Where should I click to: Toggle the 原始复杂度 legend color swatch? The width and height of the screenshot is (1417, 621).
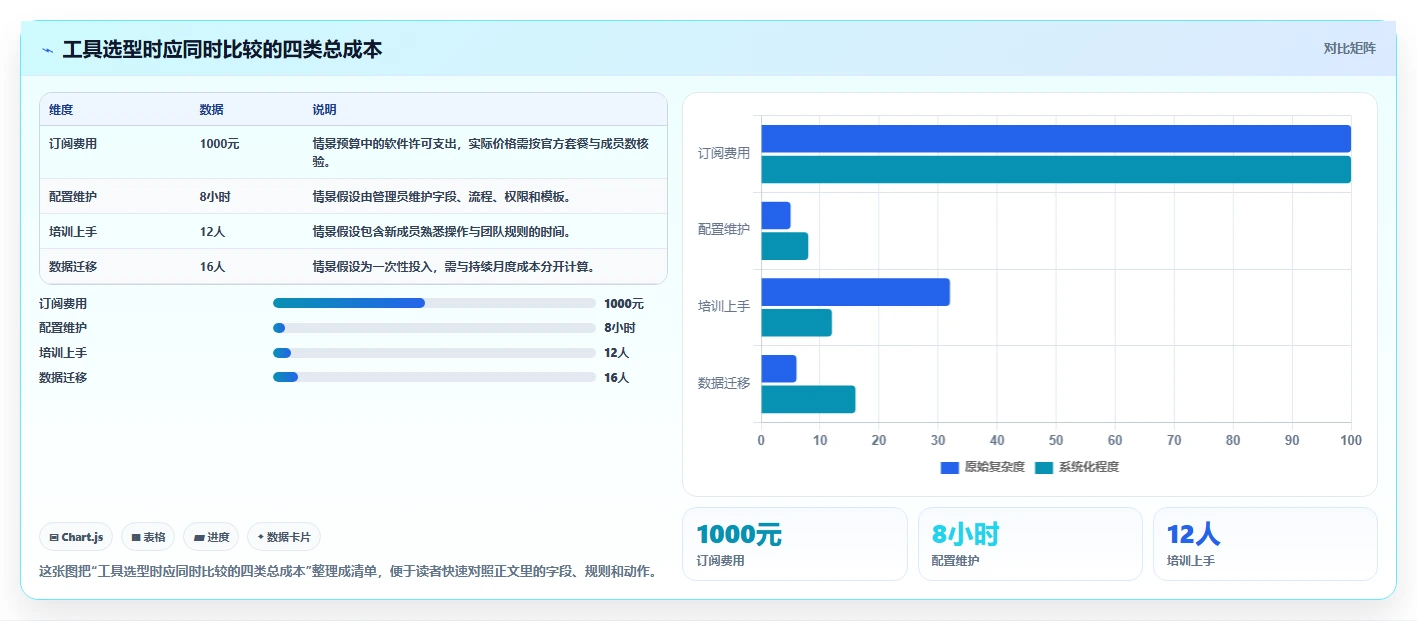click(x=949, y=468)
